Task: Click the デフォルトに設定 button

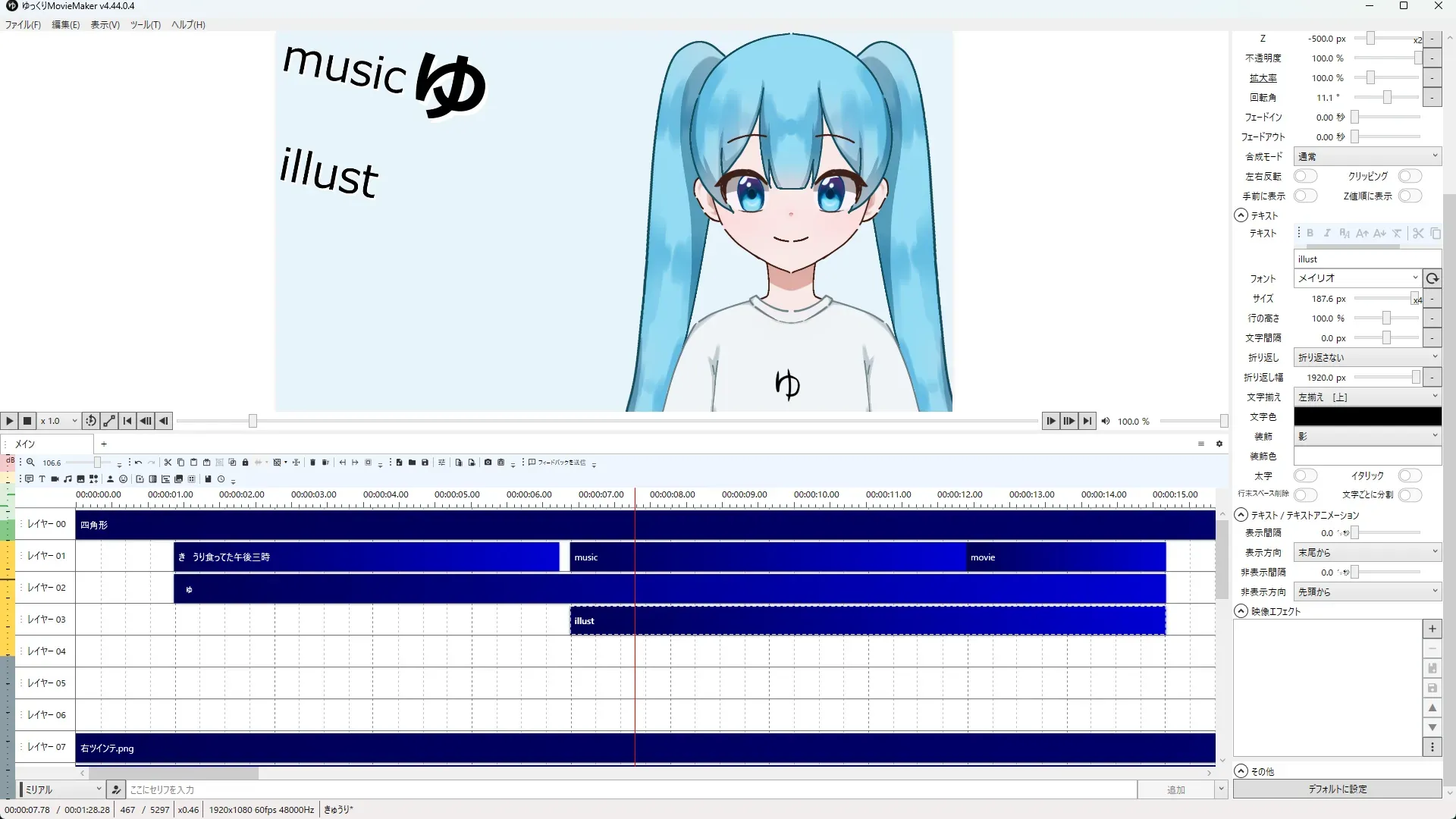Action: tap(1337, 789)
